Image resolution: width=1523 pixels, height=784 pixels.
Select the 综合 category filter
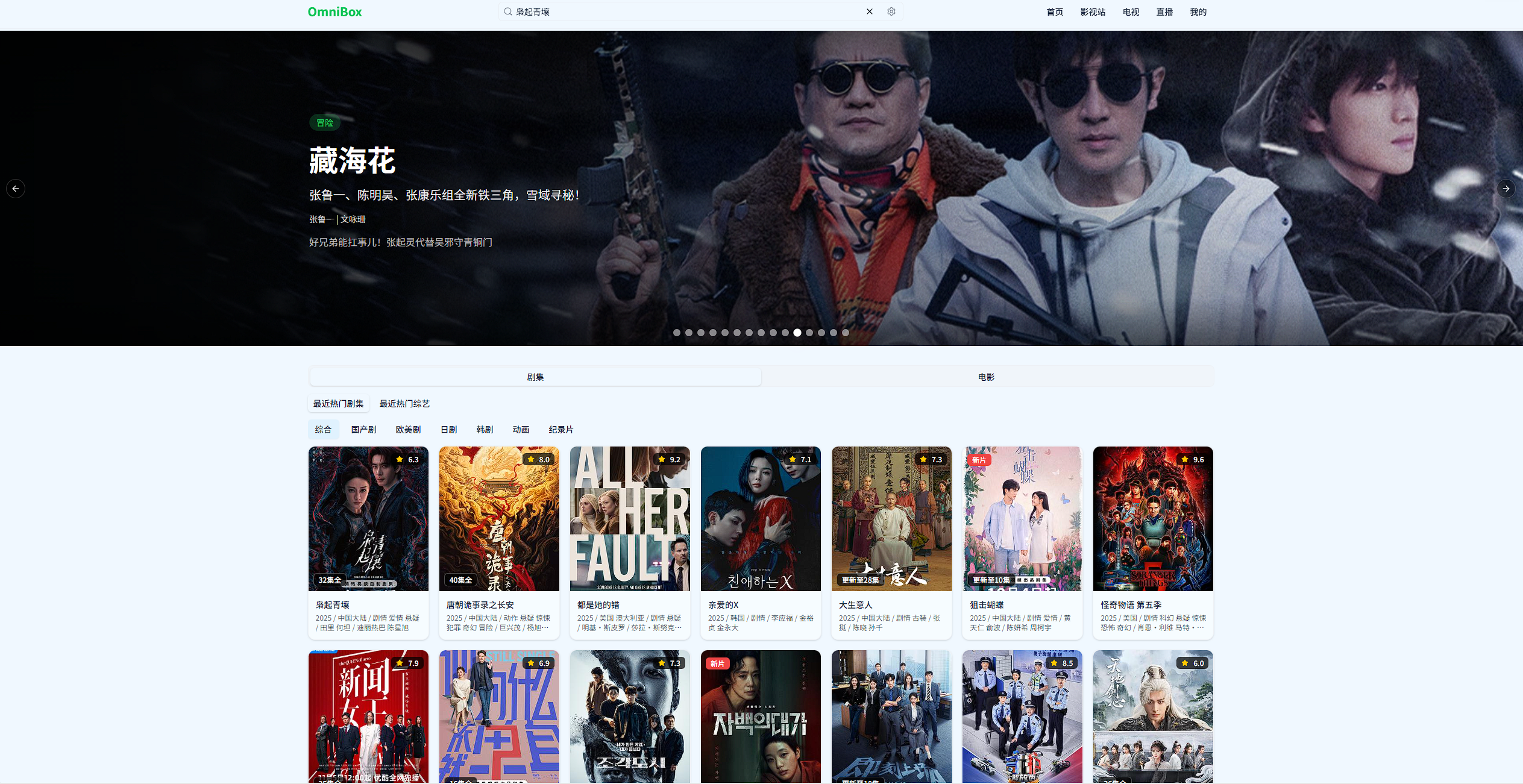pyautogui.click(x=323, y=430)
